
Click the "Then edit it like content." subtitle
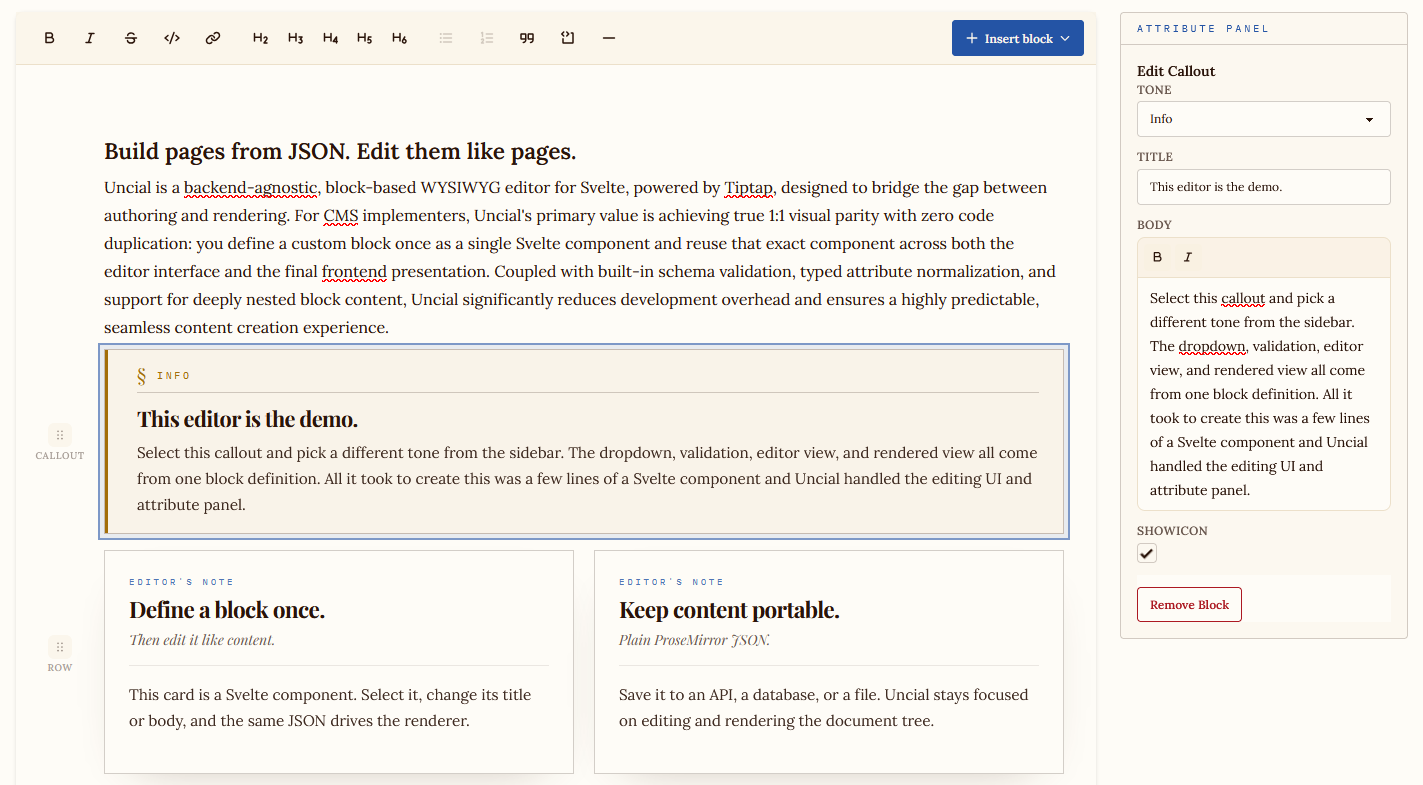point(202,640)
